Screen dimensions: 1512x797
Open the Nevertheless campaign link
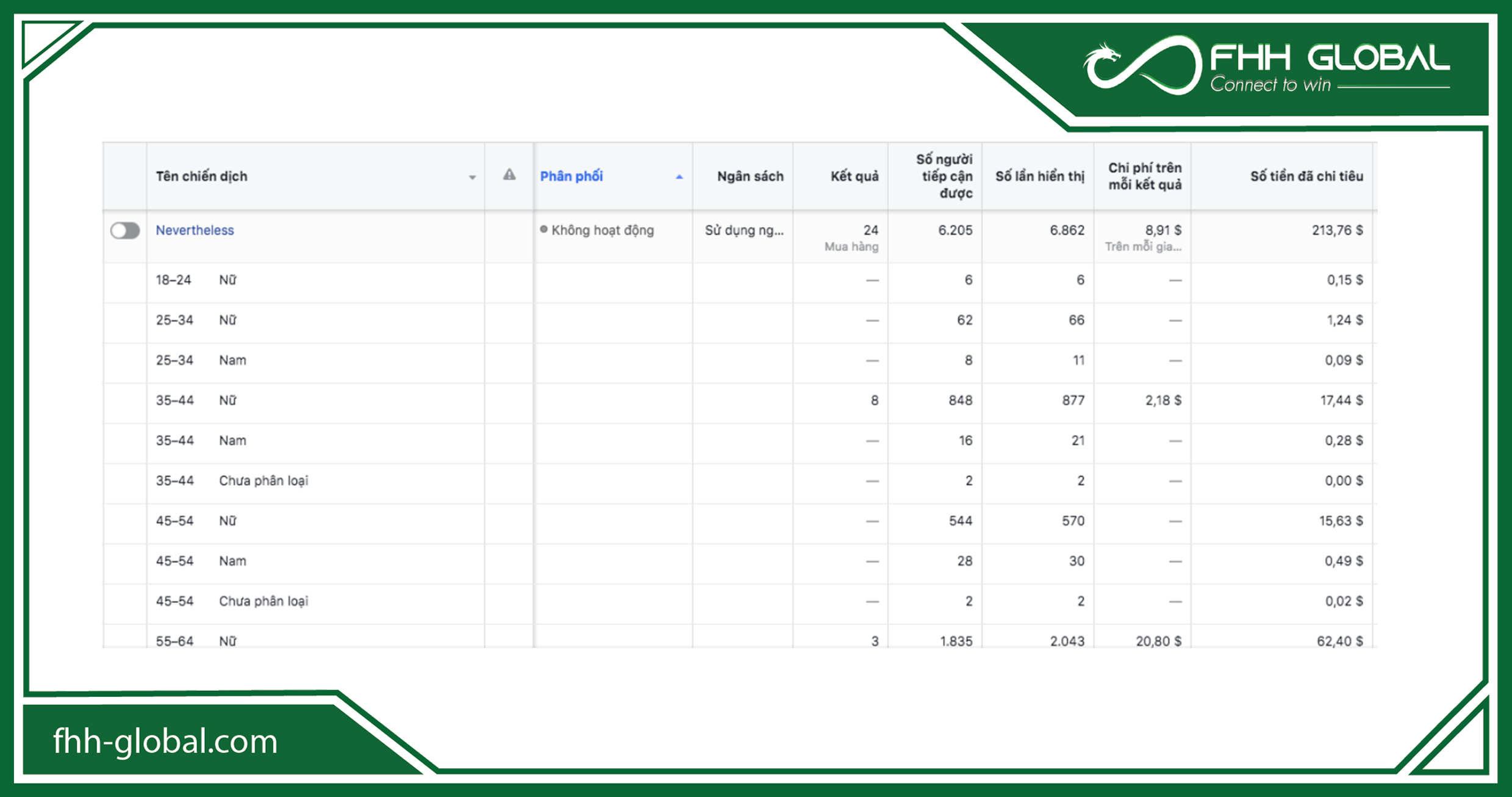[195, 230]
